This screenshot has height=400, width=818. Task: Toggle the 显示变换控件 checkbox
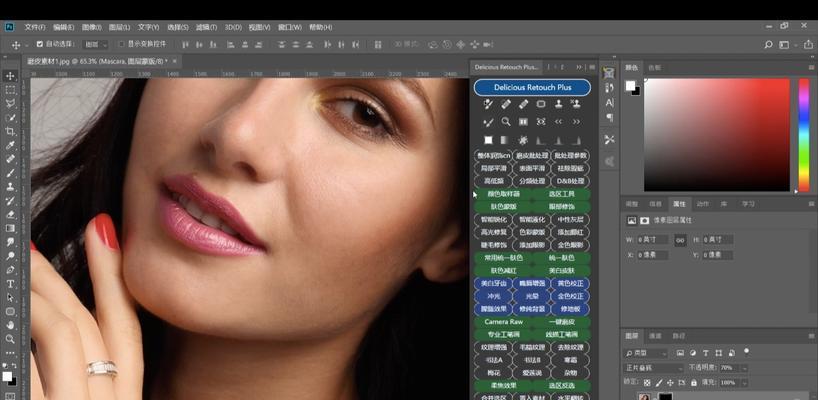tap(122, 44)
